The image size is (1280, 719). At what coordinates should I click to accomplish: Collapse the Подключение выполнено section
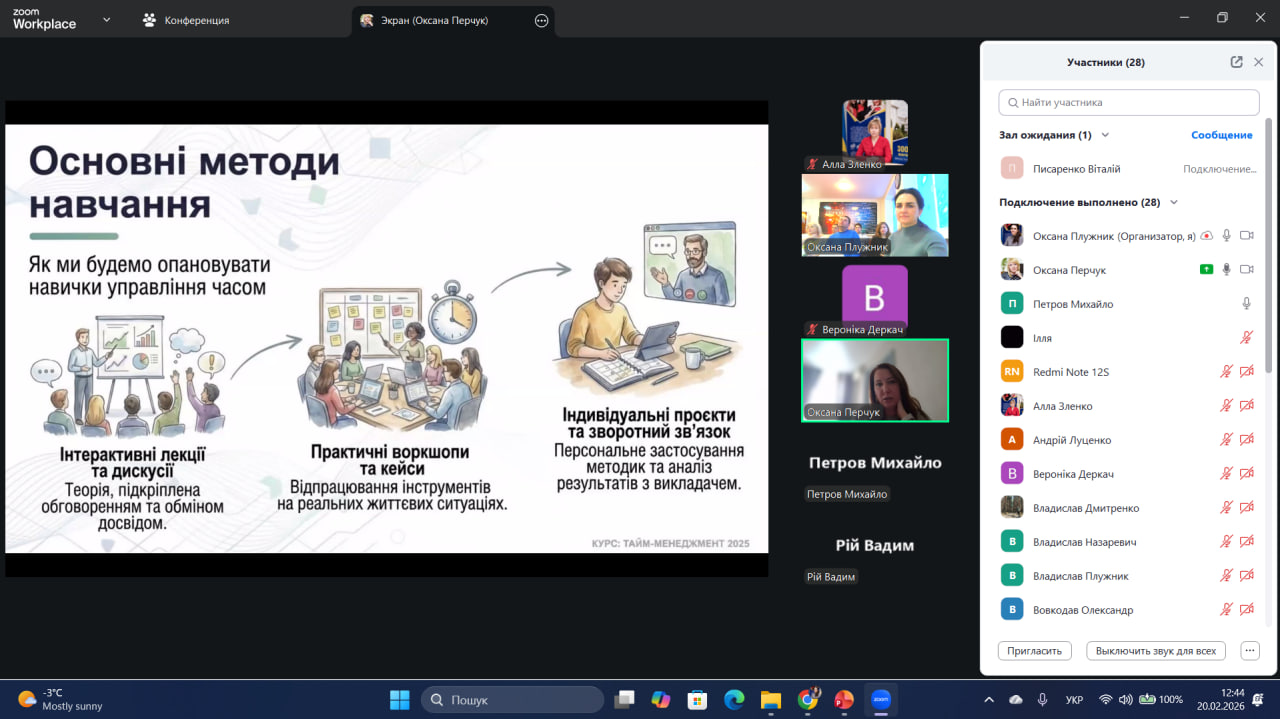pyautogui.click(x=1174, y=202)
